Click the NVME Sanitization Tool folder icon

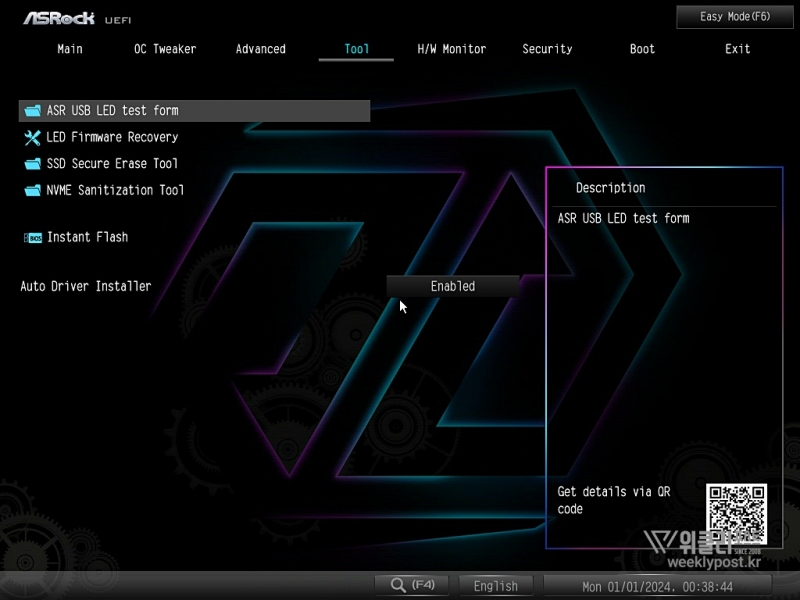32,190
